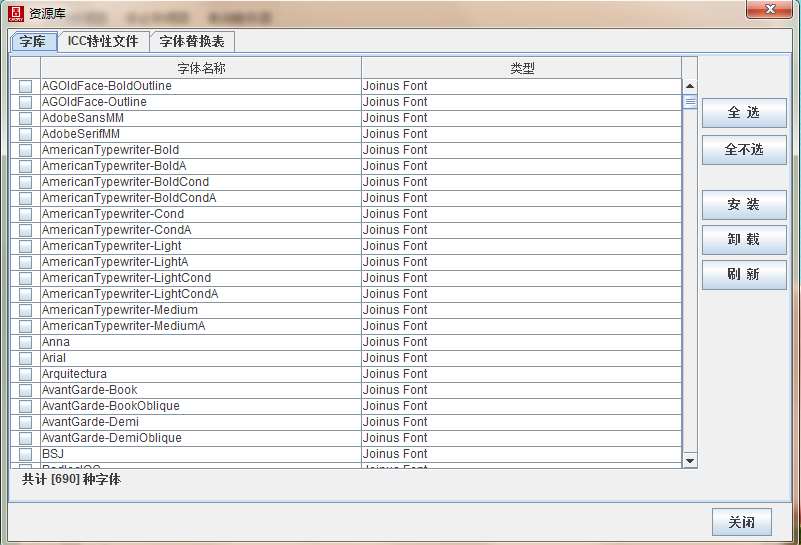
Task: Click the Joinus Font cell for Anna
Action: 522,342
